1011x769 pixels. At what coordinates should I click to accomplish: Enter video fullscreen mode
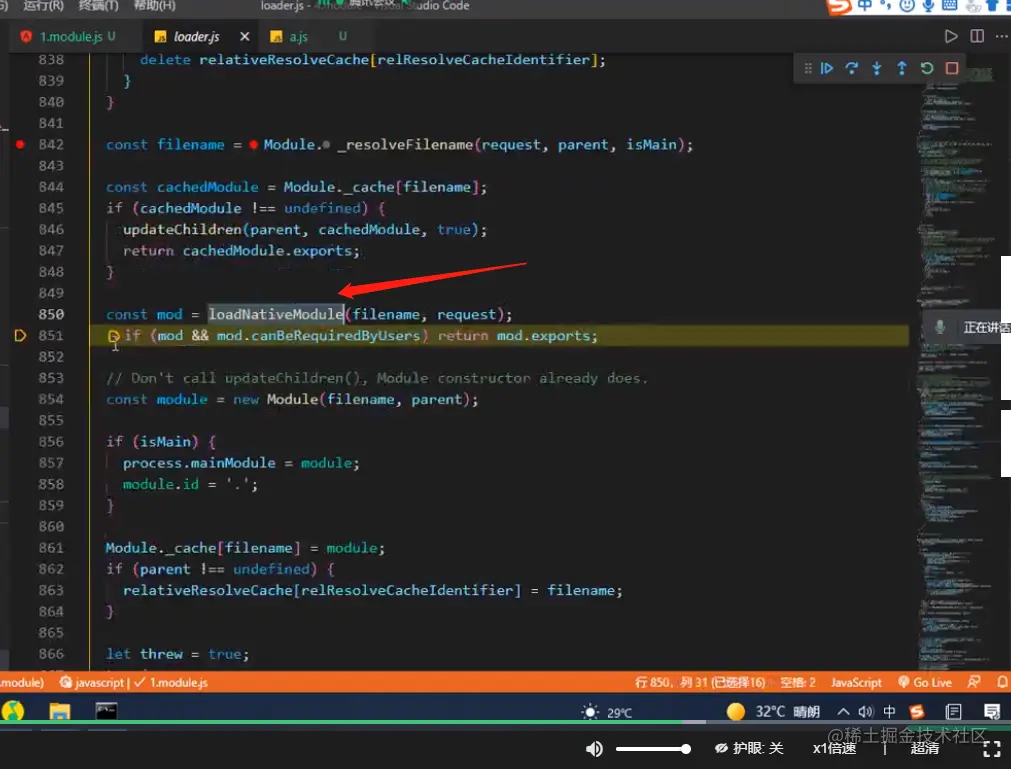[x=992, y=749]
